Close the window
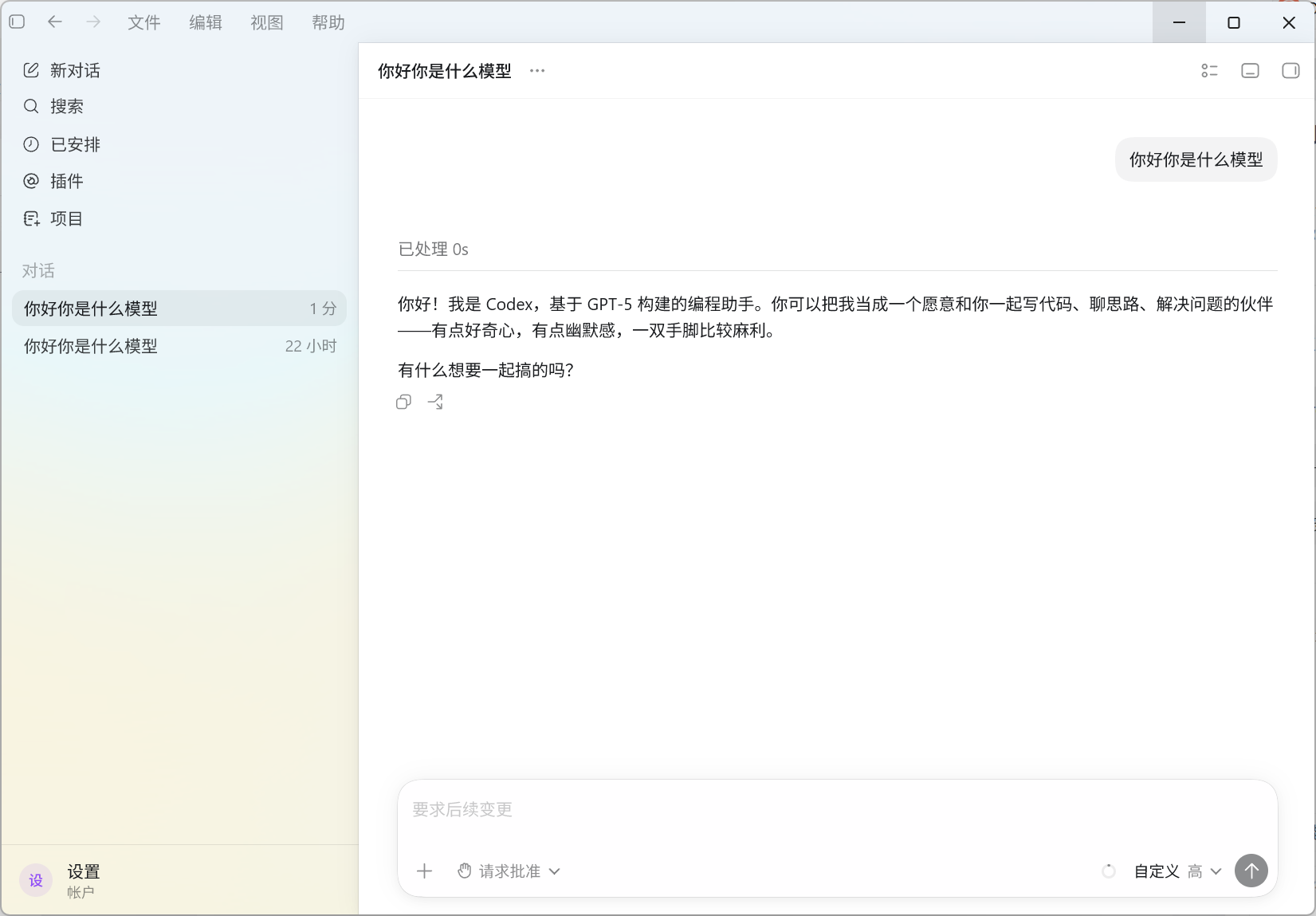 point(1289,22)
